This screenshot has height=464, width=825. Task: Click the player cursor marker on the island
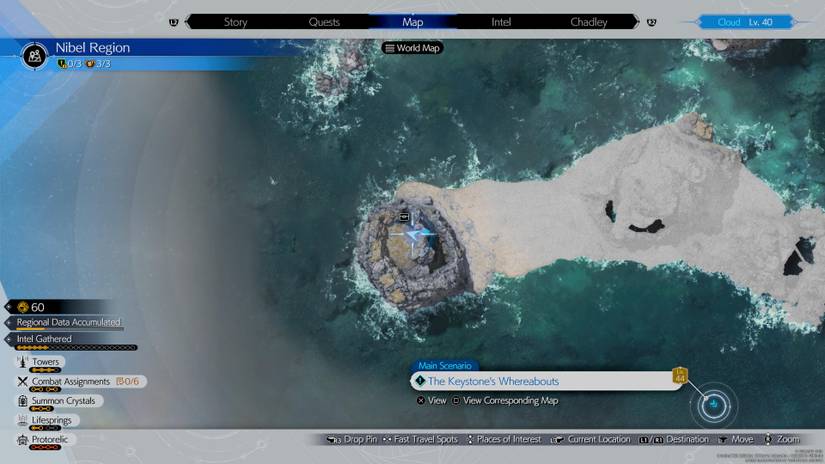(x=418, y=234)
